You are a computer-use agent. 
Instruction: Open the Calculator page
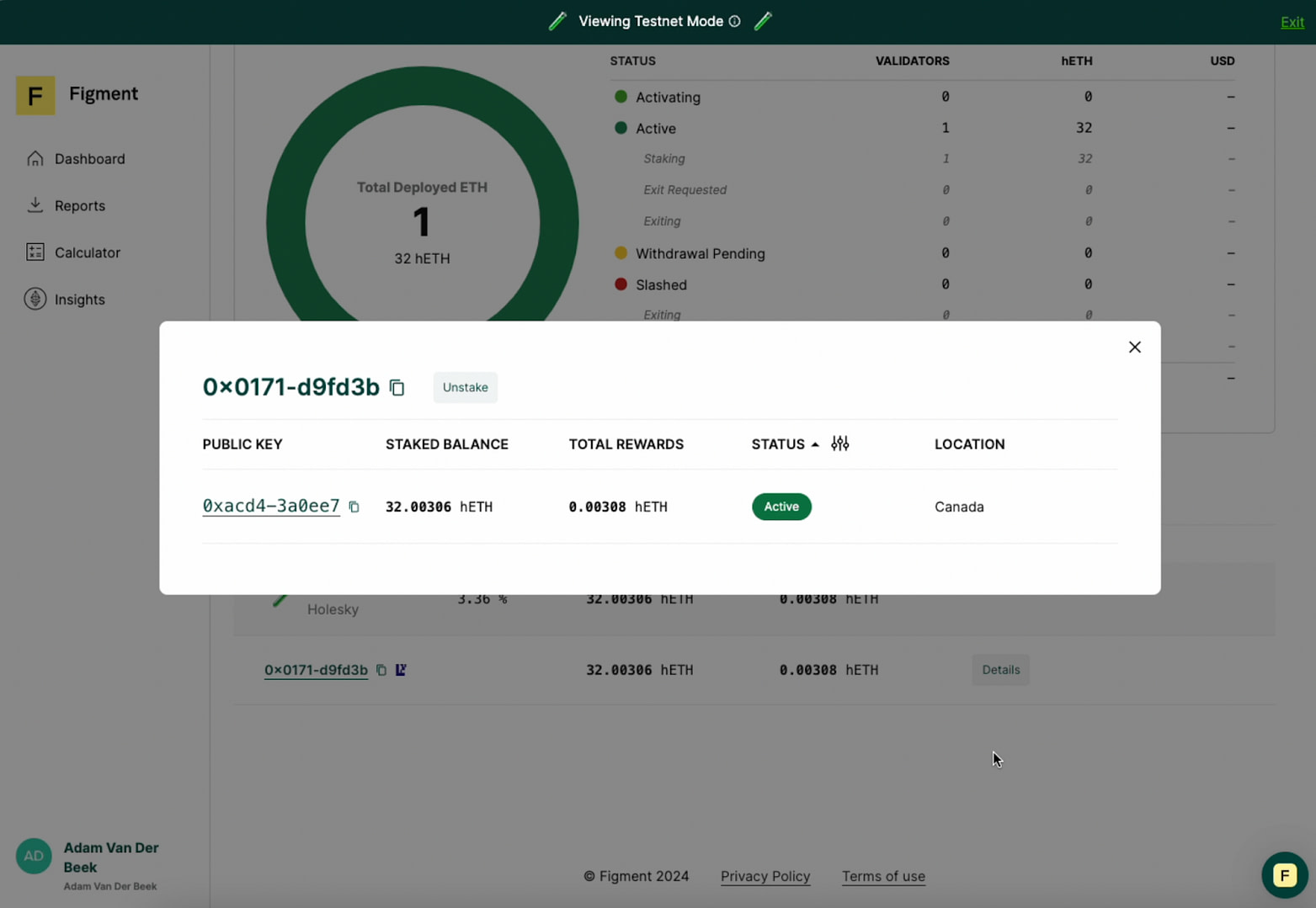point(87,252)
